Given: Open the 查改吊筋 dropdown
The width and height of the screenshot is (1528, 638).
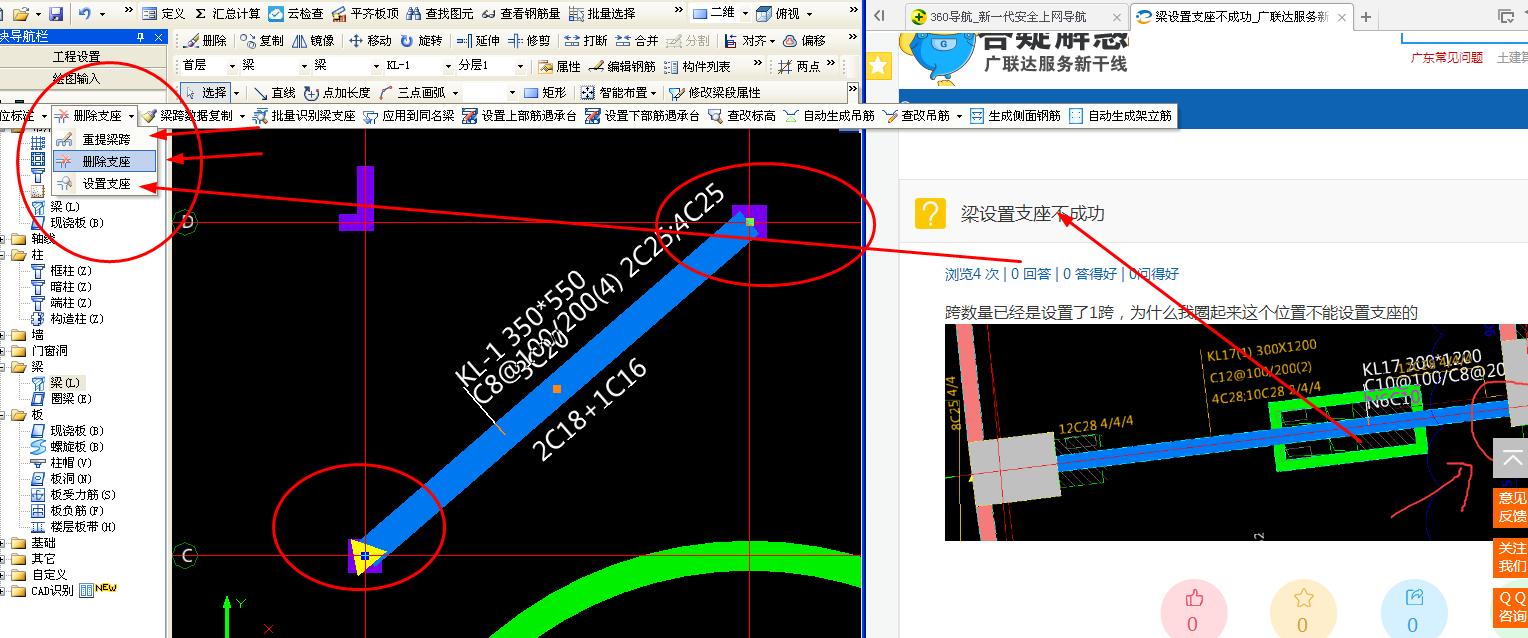Looking at the screenshot, I should tap(960, 116).
